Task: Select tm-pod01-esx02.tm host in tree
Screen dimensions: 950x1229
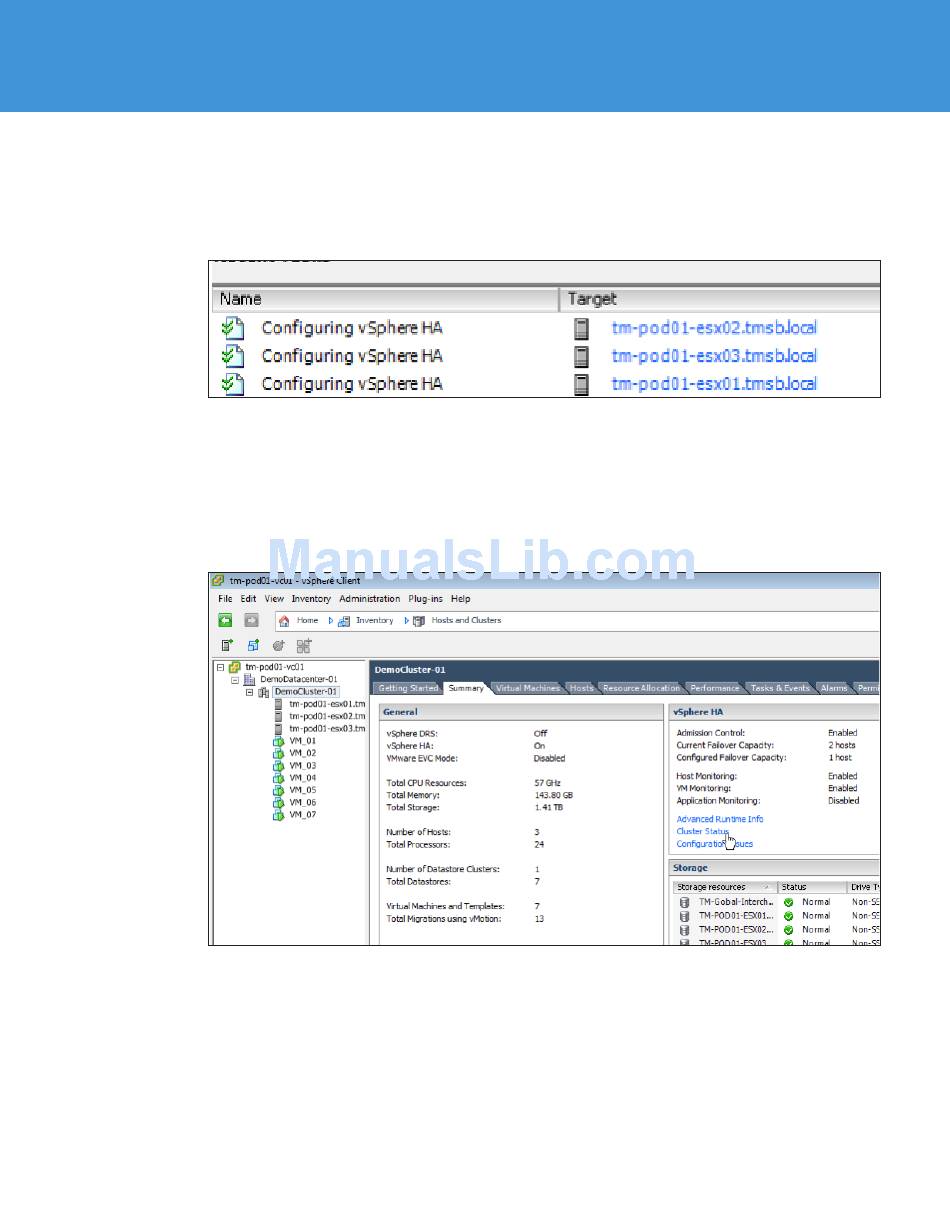Action: coord(327,716)
